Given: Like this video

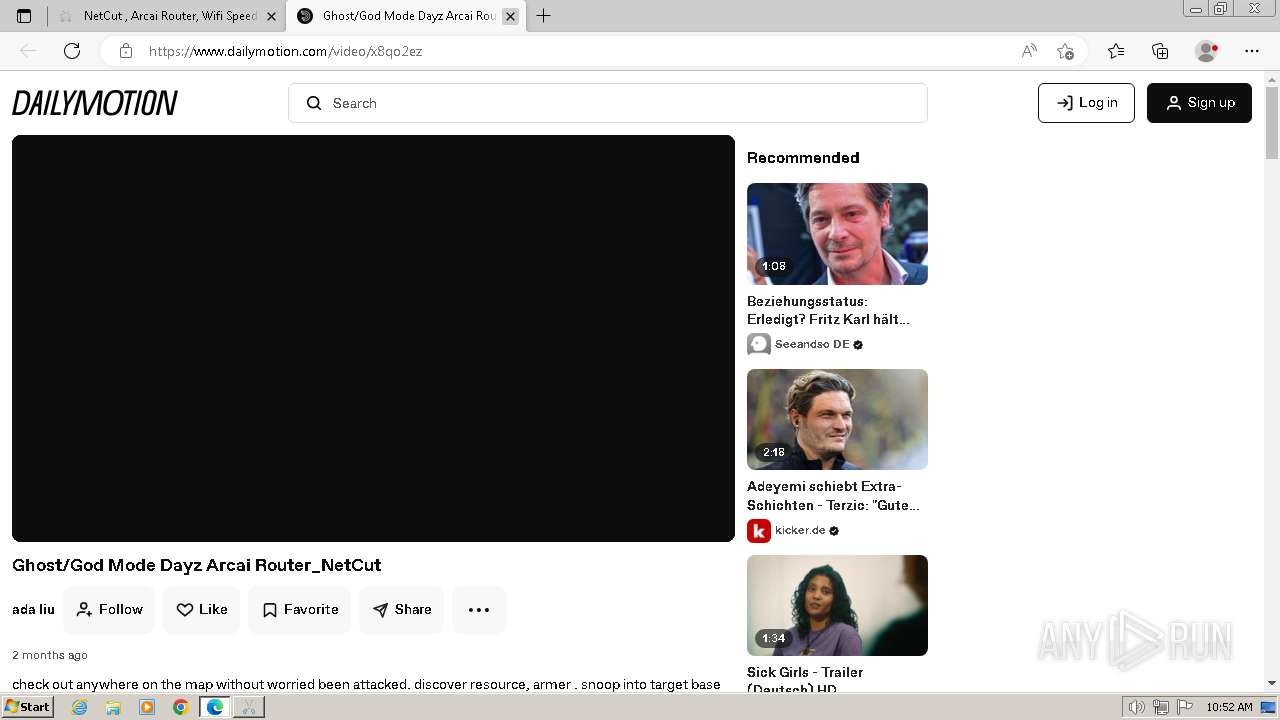Looking at the screenshot, I should (202, 609).
